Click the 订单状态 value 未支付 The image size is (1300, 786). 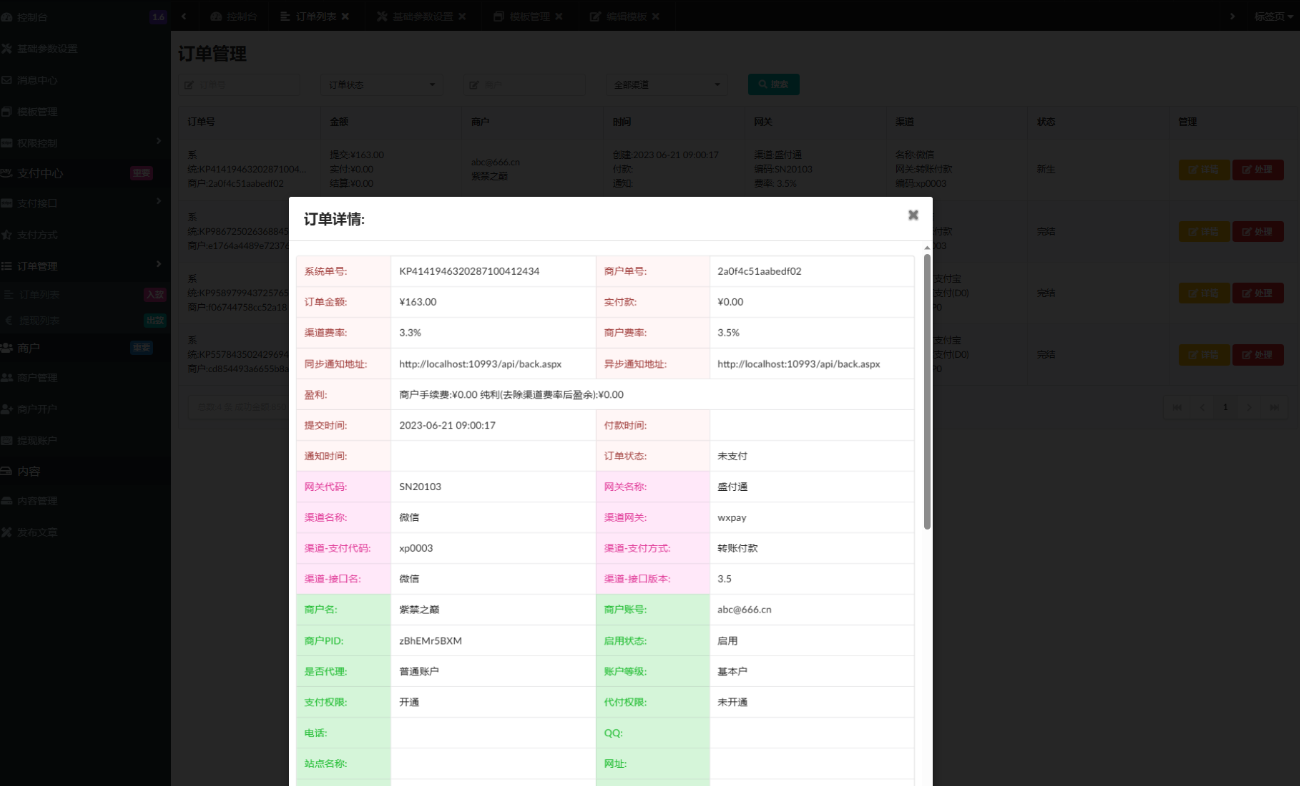point(732,456)
